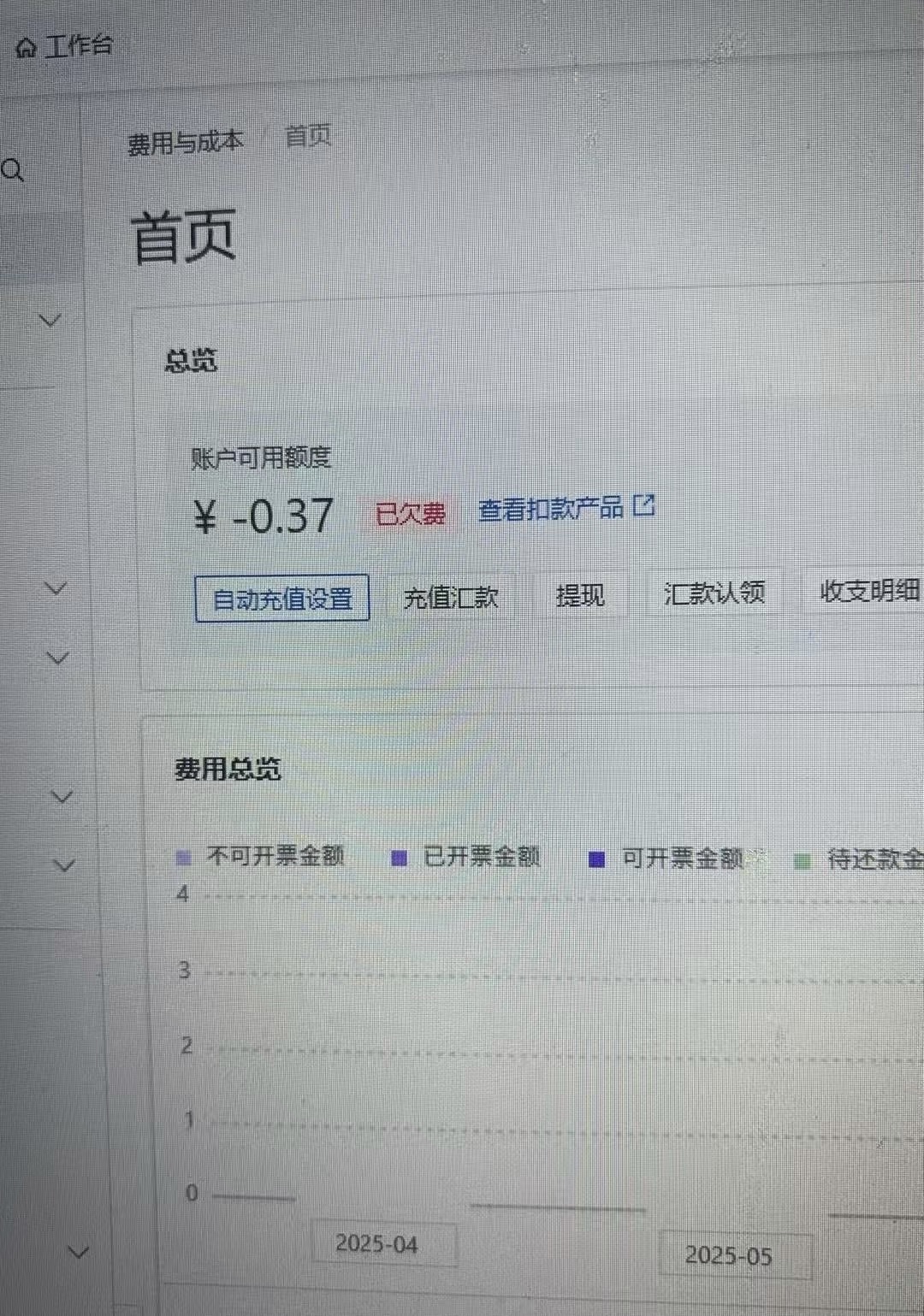Select the 首页 breadcrumb item
This screenshot has height=1316, width=924.
307,136
